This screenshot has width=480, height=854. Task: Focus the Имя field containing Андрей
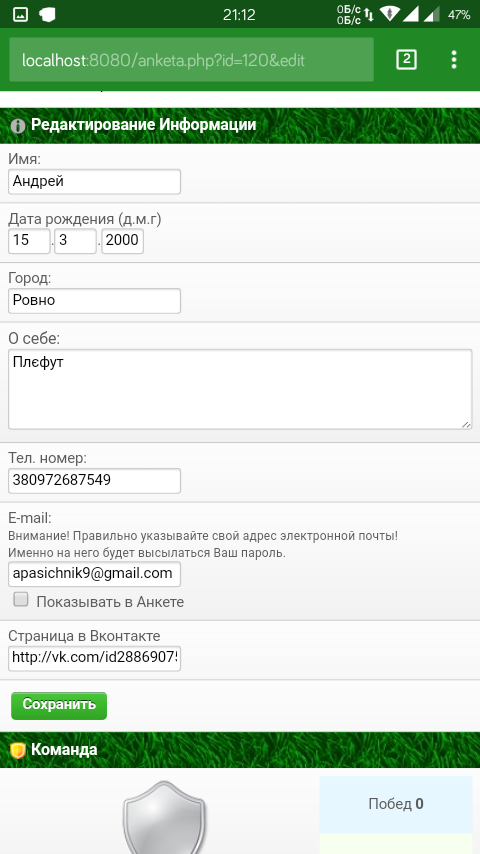pyautogui.click(x=94, y=181)
